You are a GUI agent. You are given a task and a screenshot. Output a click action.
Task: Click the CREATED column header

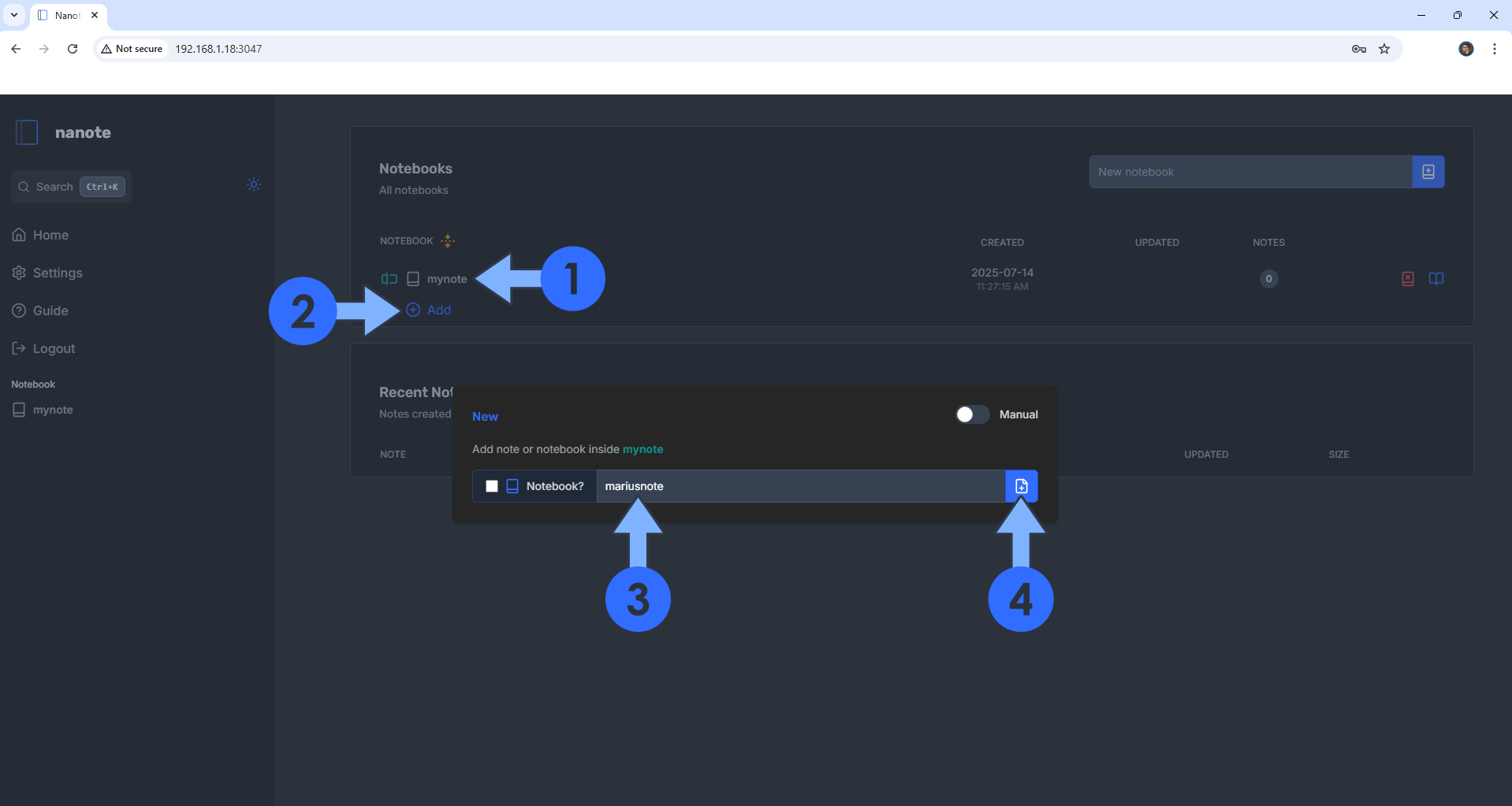click(x=1002, y=243)
